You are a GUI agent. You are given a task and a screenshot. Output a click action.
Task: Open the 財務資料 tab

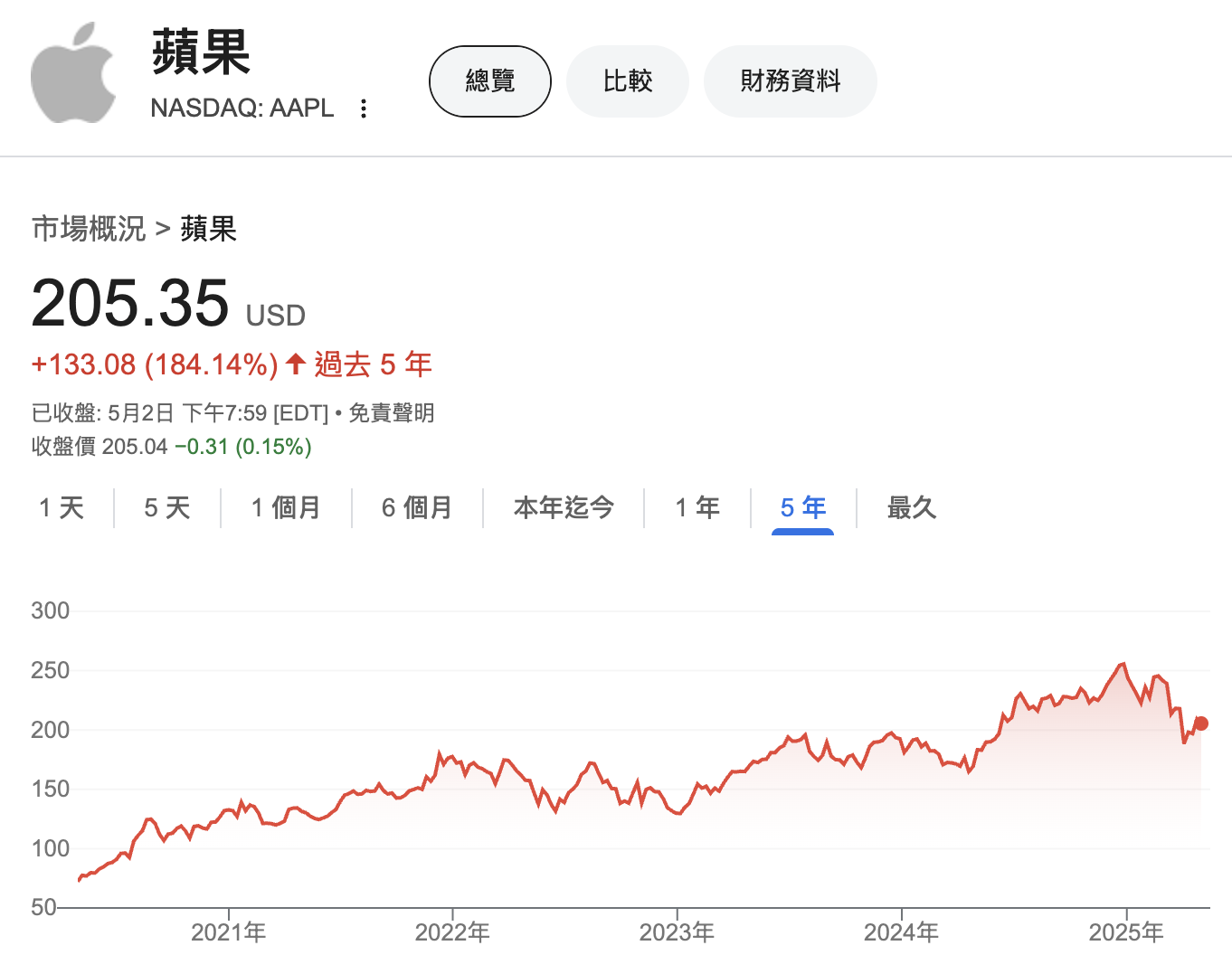coord(790,80)
